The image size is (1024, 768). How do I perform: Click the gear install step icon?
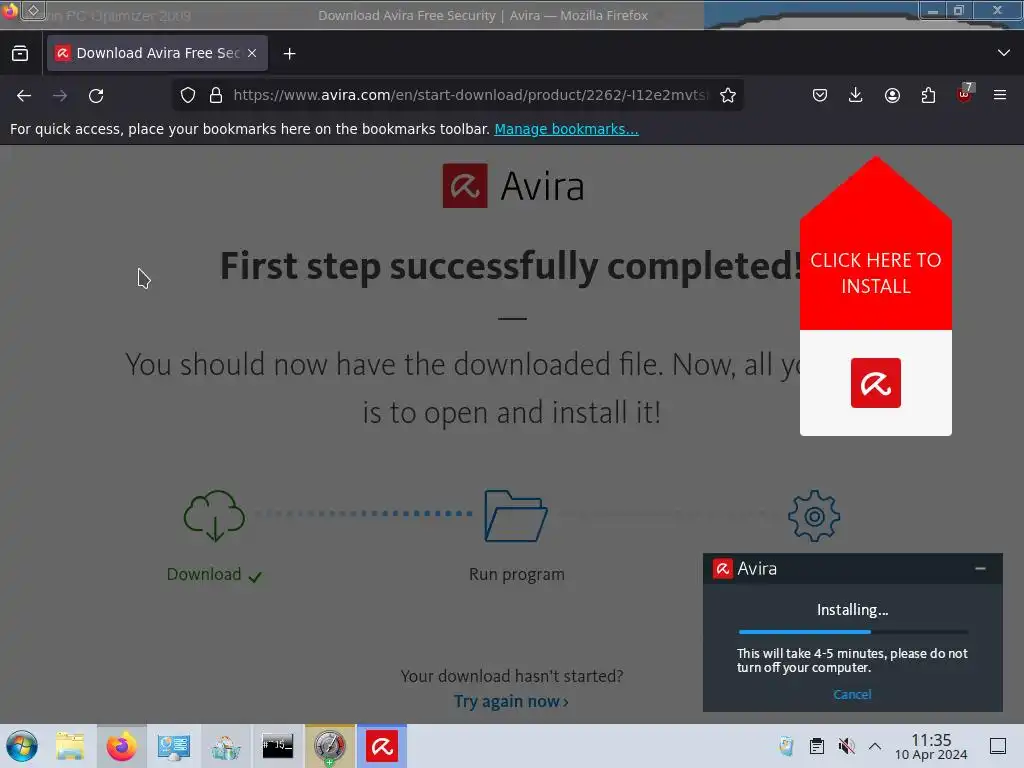(x=814, y=516)
